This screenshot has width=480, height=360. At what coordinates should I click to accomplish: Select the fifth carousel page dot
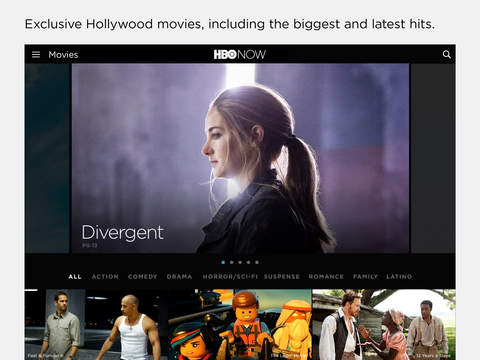(257, 262)
